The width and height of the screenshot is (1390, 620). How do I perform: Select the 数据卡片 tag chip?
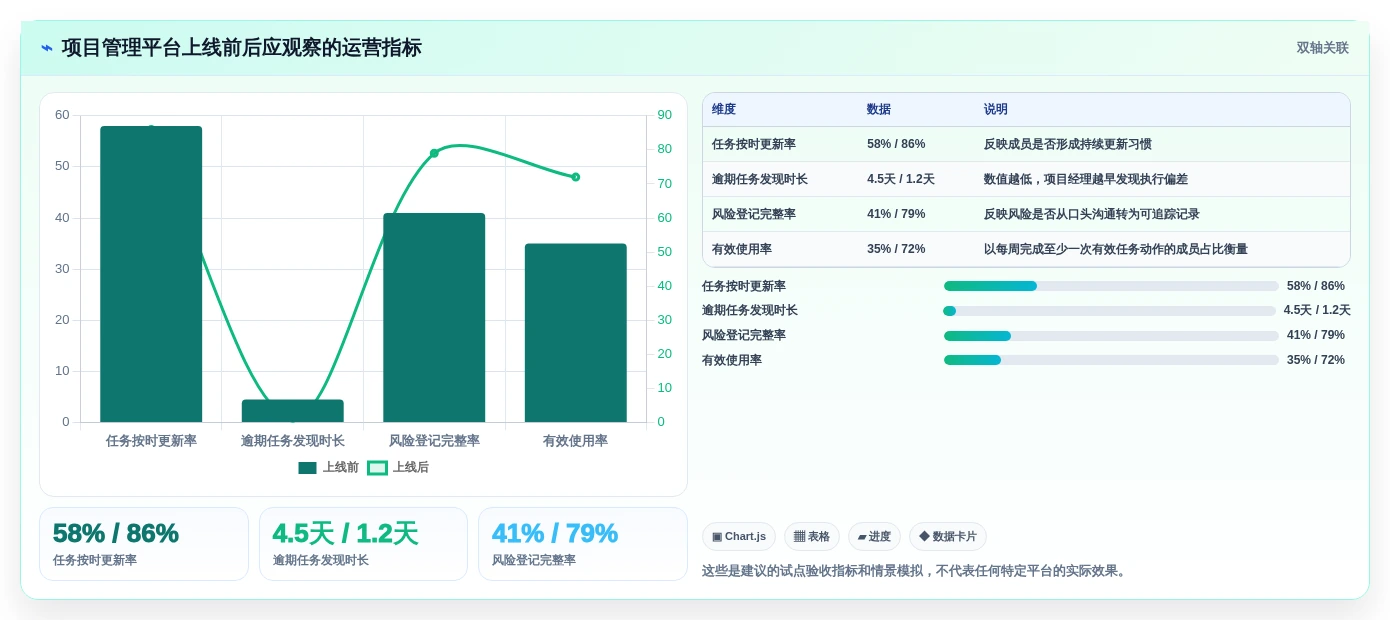(x=948, y=537)
